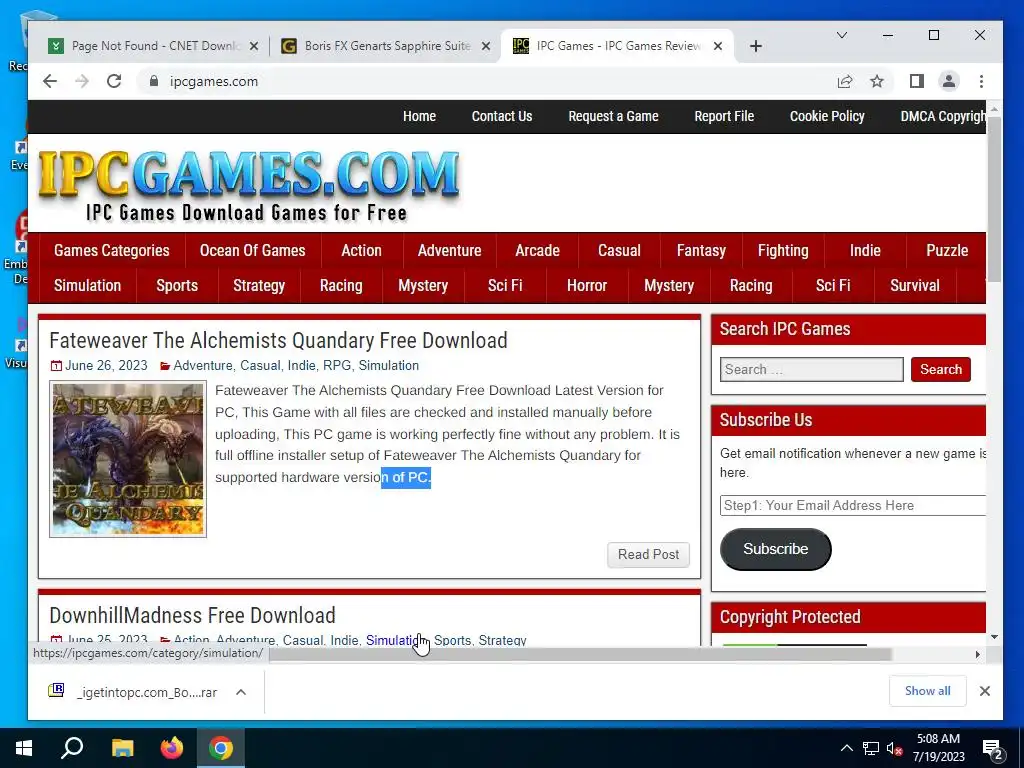This screenshot has width=1024, height=768.
Task: Open a new tab with the plus button
Action: coord(756,46)
